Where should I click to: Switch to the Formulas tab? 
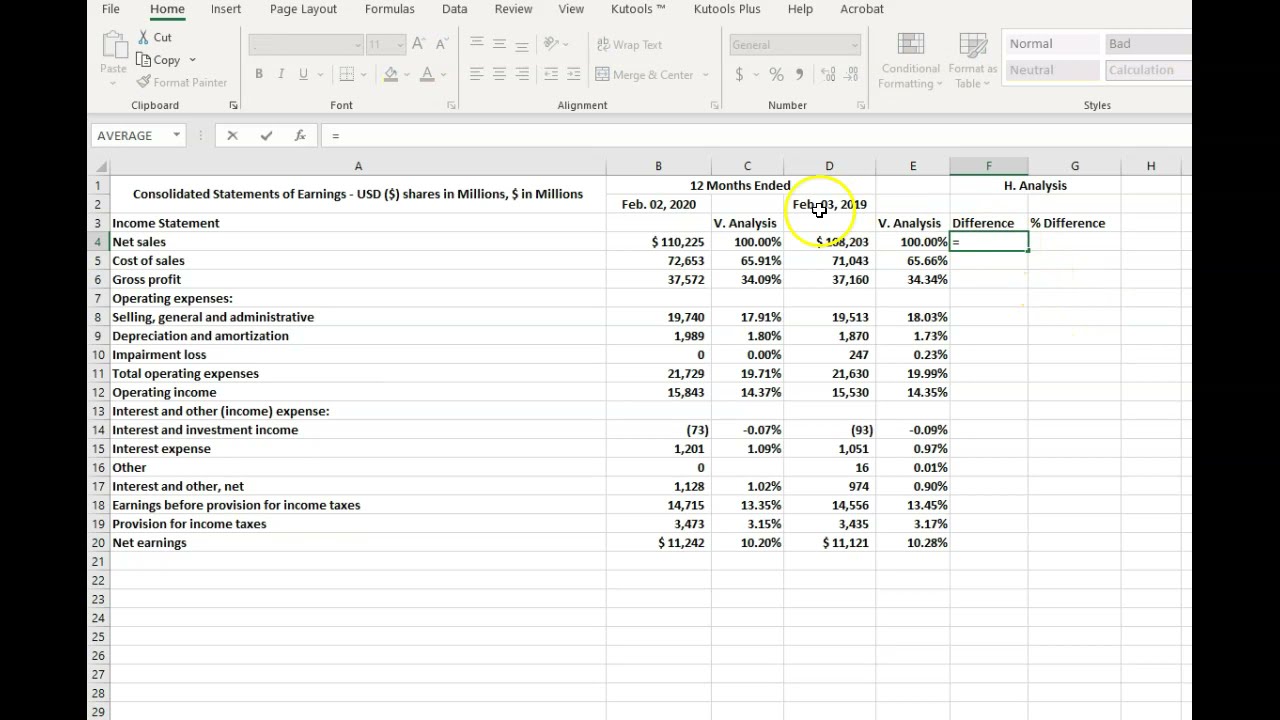coord(390,9)
